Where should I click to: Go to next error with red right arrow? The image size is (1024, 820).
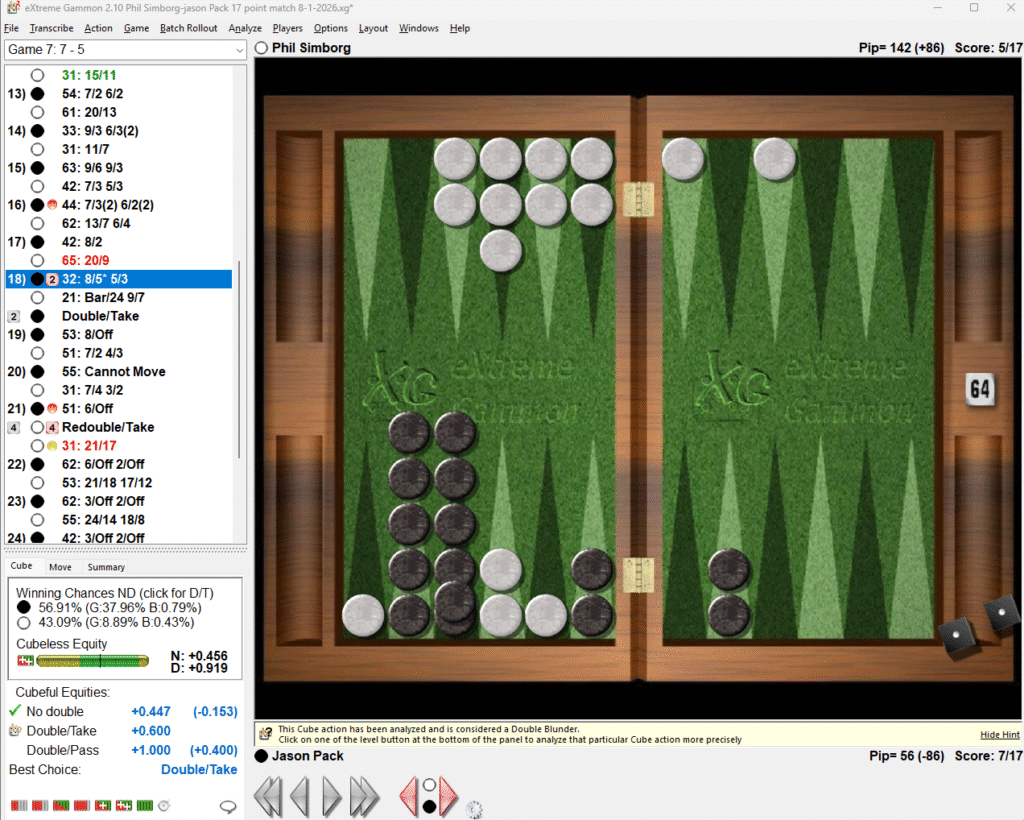coord(449,796)
